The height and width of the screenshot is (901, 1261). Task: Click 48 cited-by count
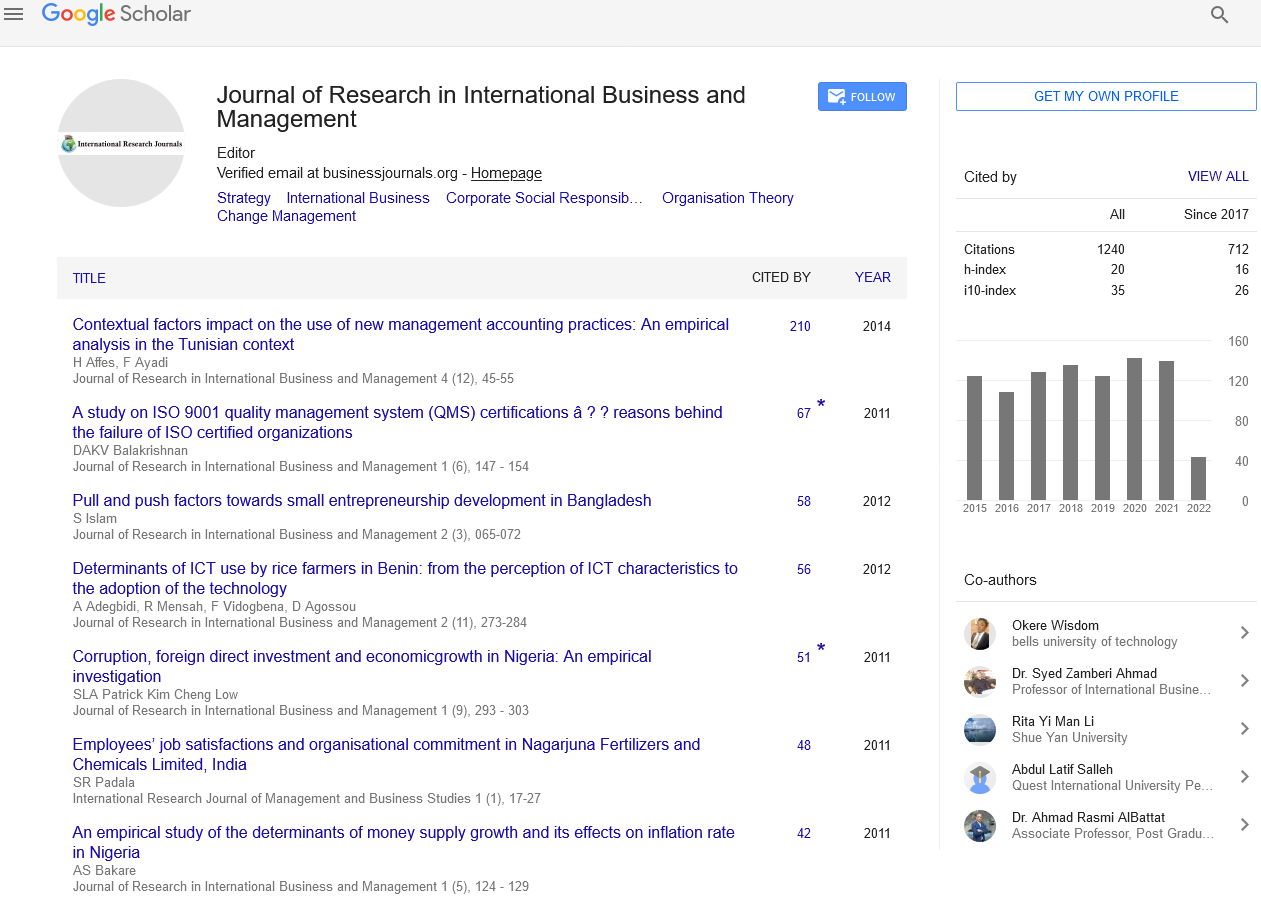pyautogui.click(x=804, y=745)
